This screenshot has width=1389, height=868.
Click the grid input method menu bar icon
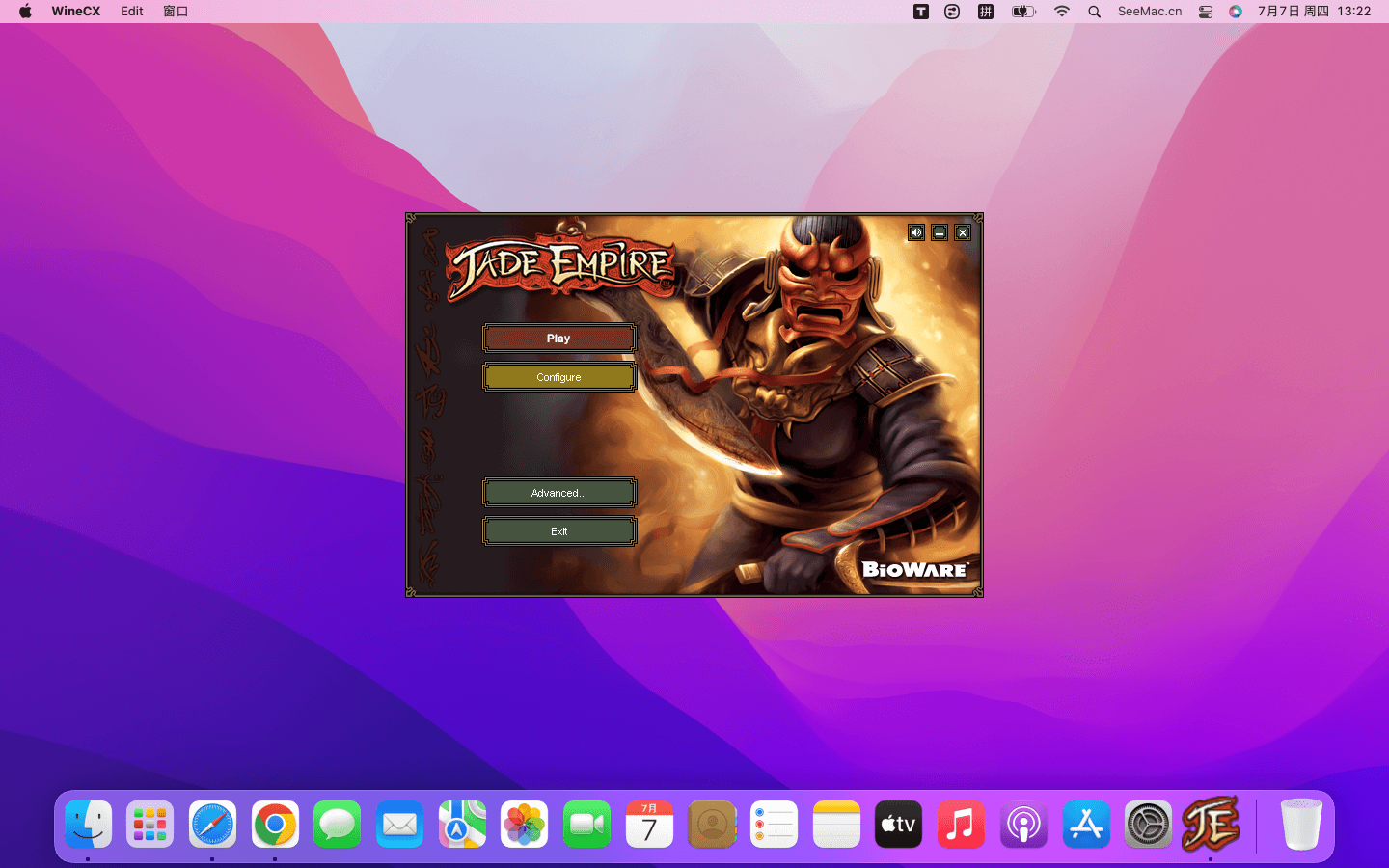[986, 12]
